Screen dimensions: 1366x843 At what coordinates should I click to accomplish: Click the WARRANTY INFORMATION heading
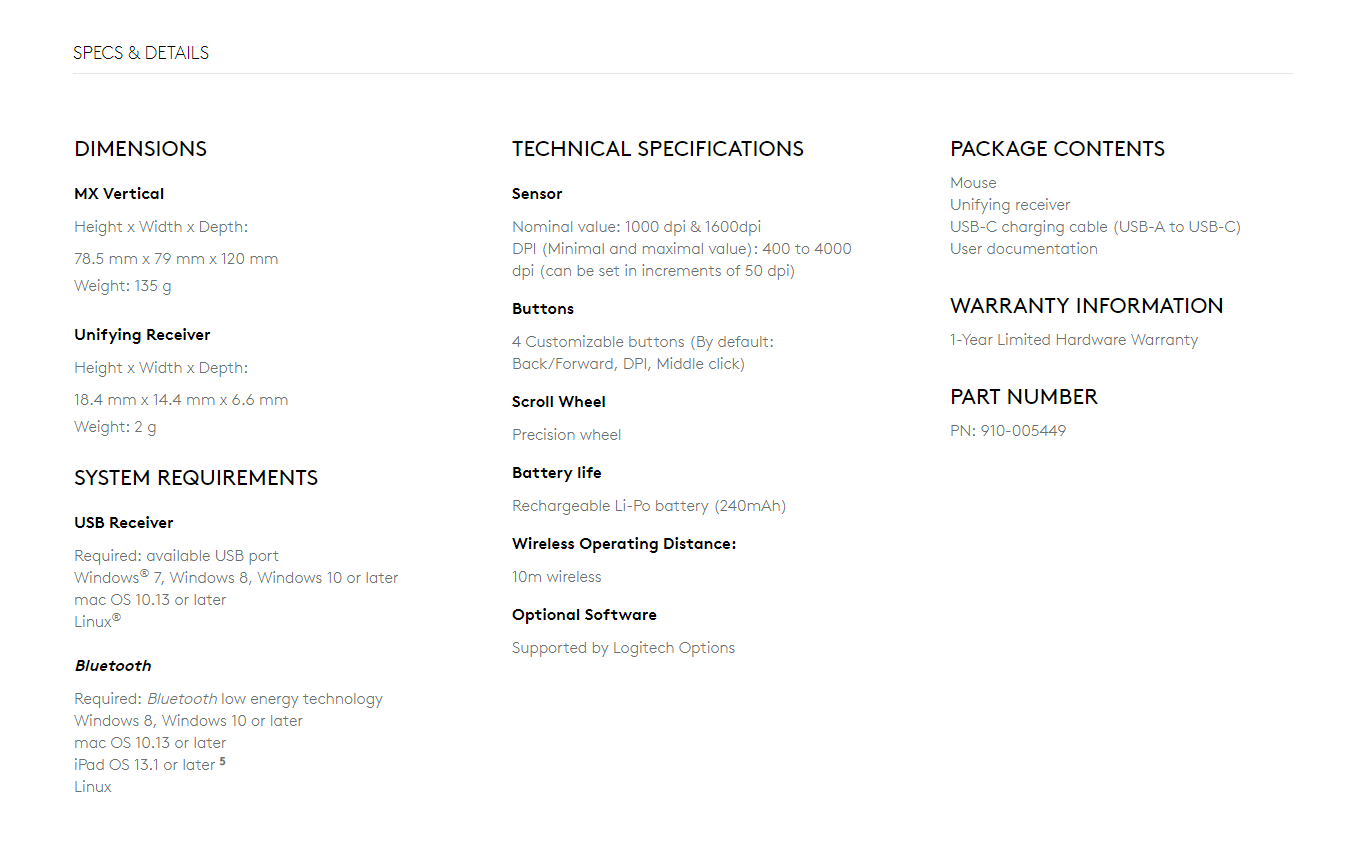point(1086,306)
